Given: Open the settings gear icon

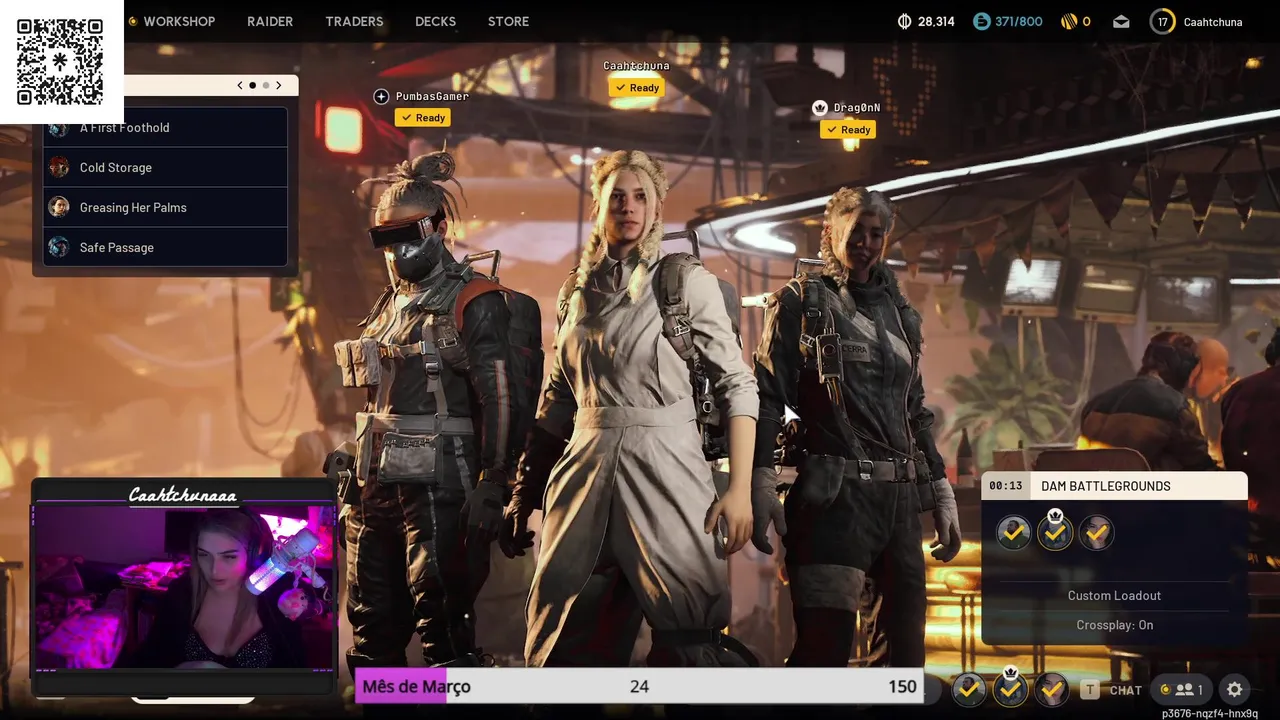Looking at the screenshot, I should (1234, 689).
